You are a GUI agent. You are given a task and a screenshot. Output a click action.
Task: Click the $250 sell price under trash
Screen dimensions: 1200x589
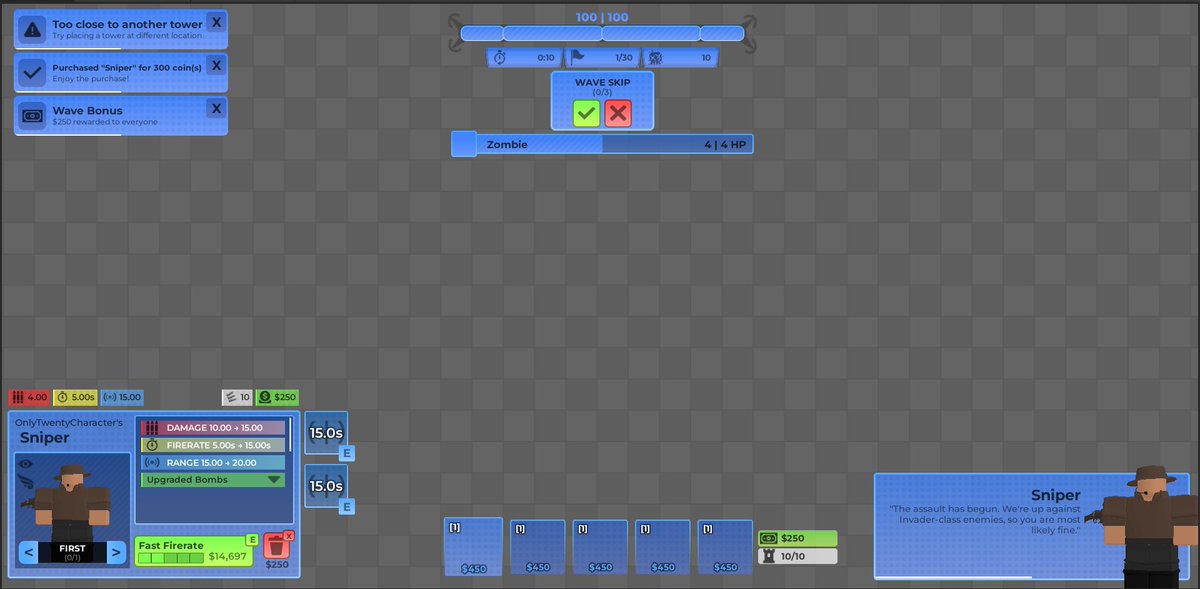coord(276,565)
